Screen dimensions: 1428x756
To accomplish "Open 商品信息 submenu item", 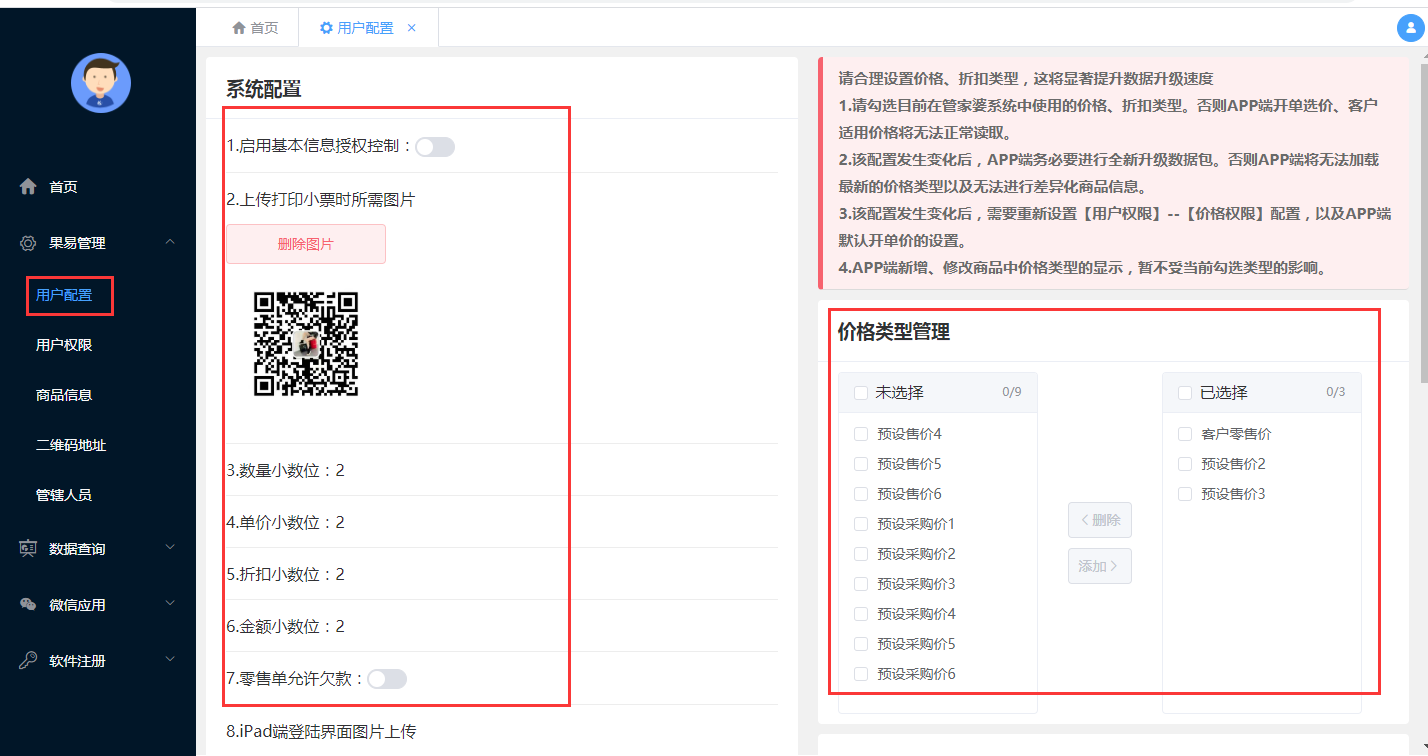I will pyautogui.click(x=64, y=395).
